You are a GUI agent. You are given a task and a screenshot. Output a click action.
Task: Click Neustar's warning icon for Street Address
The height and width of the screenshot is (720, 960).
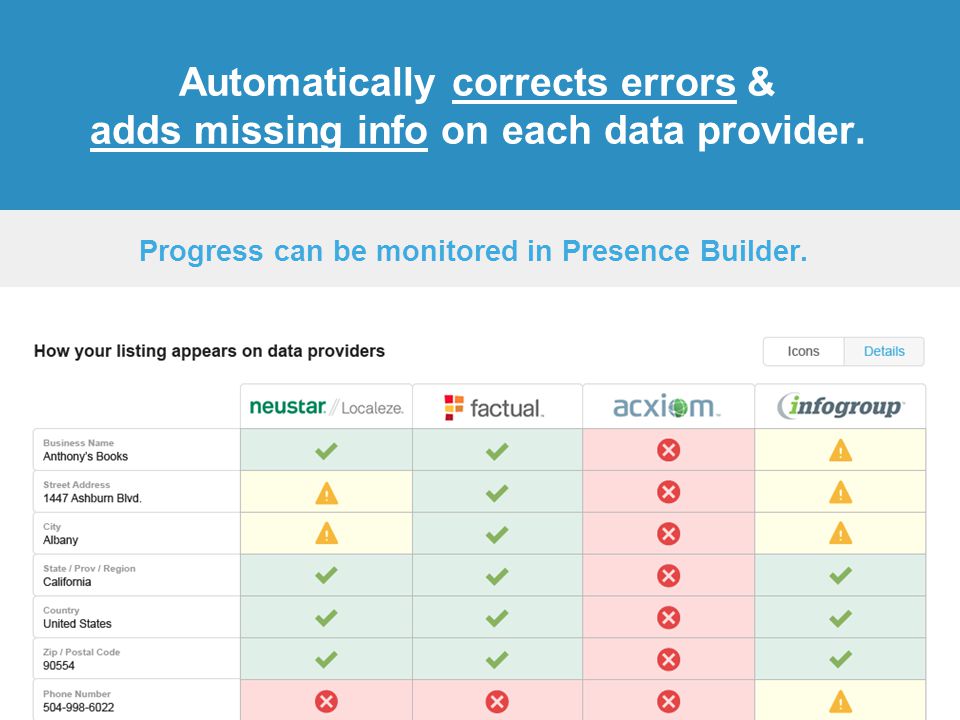pos(326,493)
